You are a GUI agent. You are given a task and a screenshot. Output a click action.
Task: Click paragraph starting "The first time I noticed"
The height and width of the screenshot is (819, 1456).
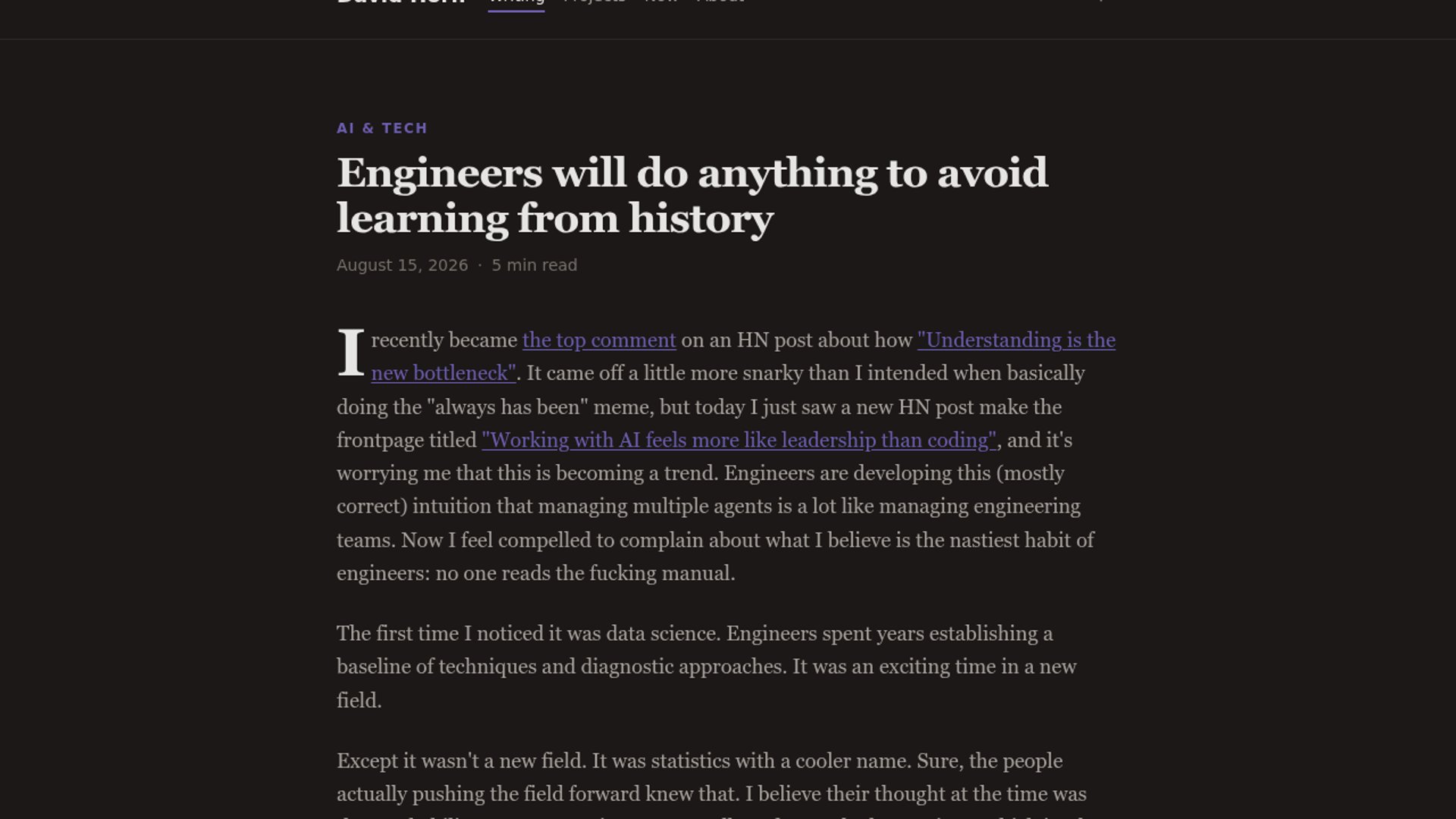707,667
